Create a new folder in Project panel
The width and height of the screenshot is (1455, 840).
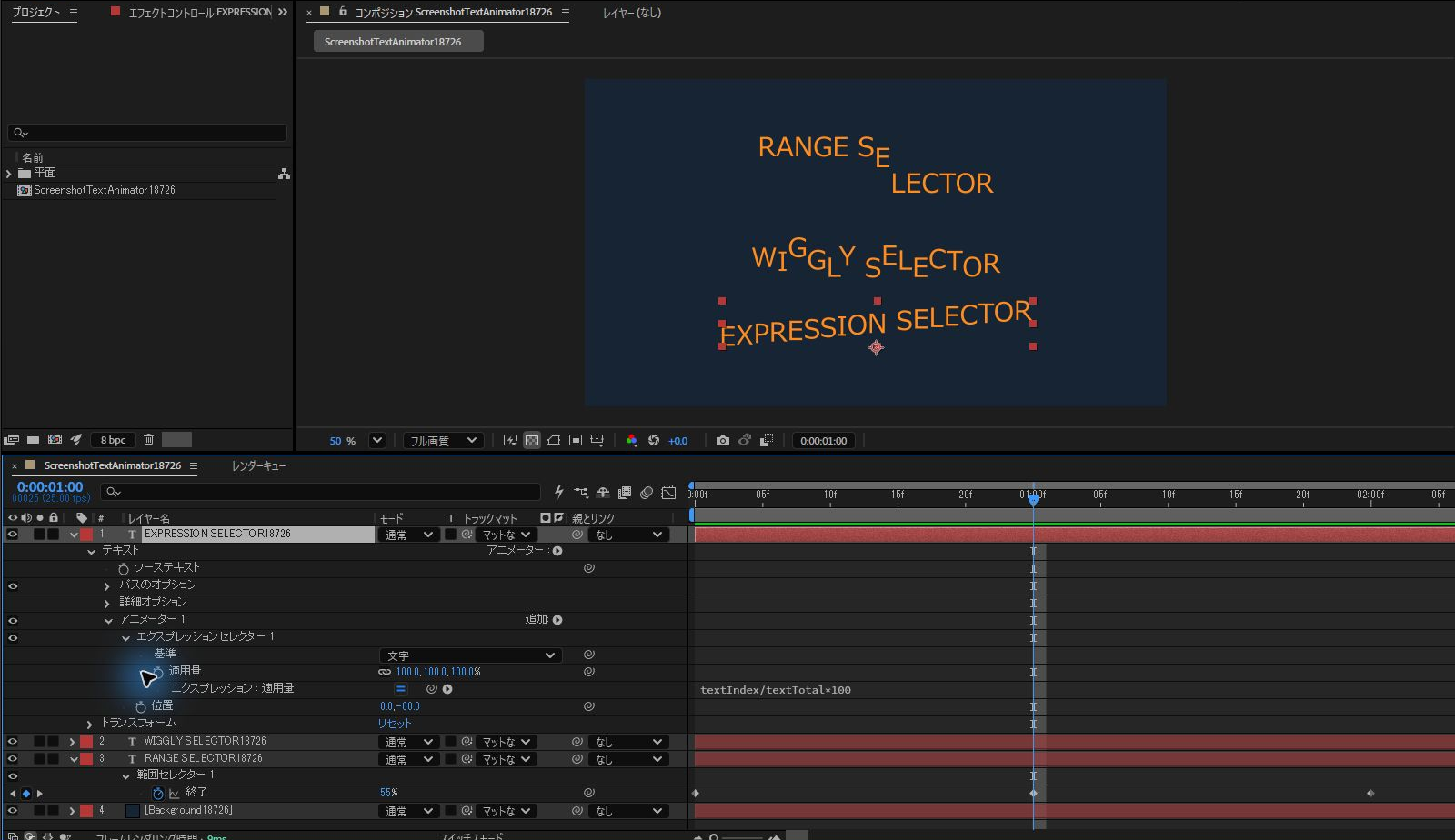33,440
